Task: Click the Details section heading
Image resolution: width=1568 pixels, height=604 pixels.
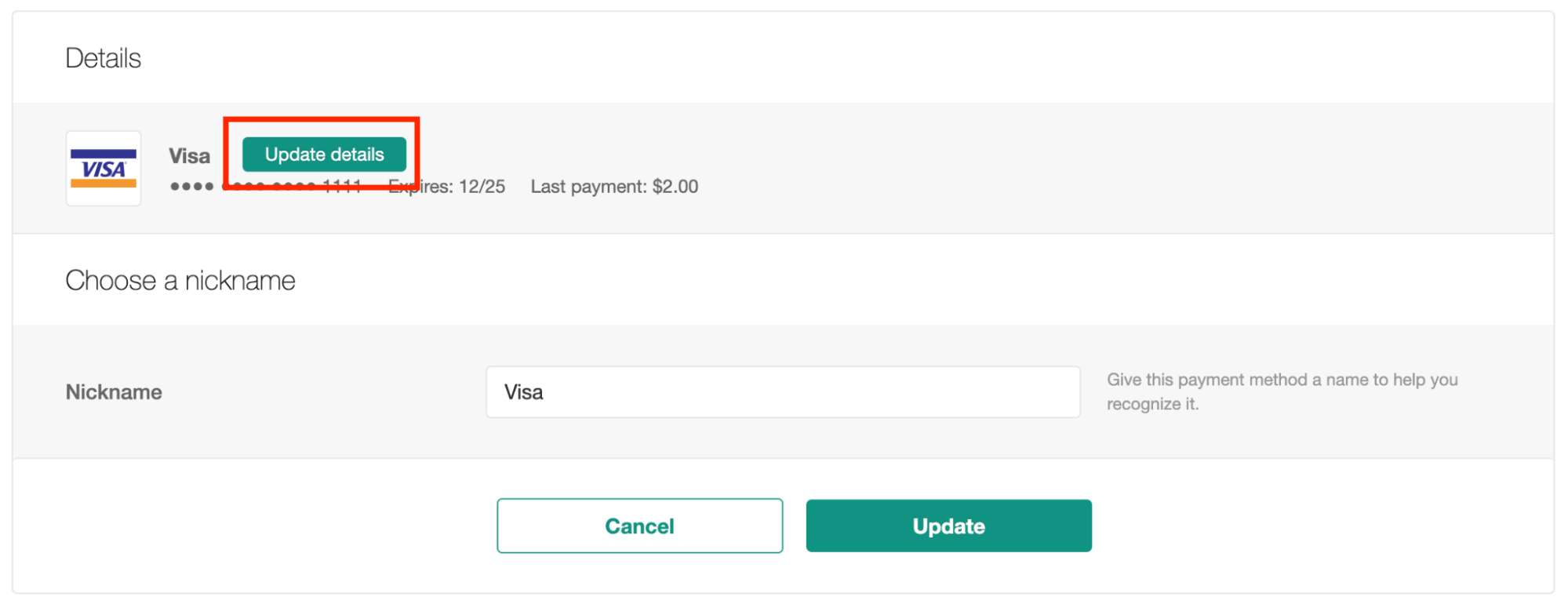Action: (104, 56)
